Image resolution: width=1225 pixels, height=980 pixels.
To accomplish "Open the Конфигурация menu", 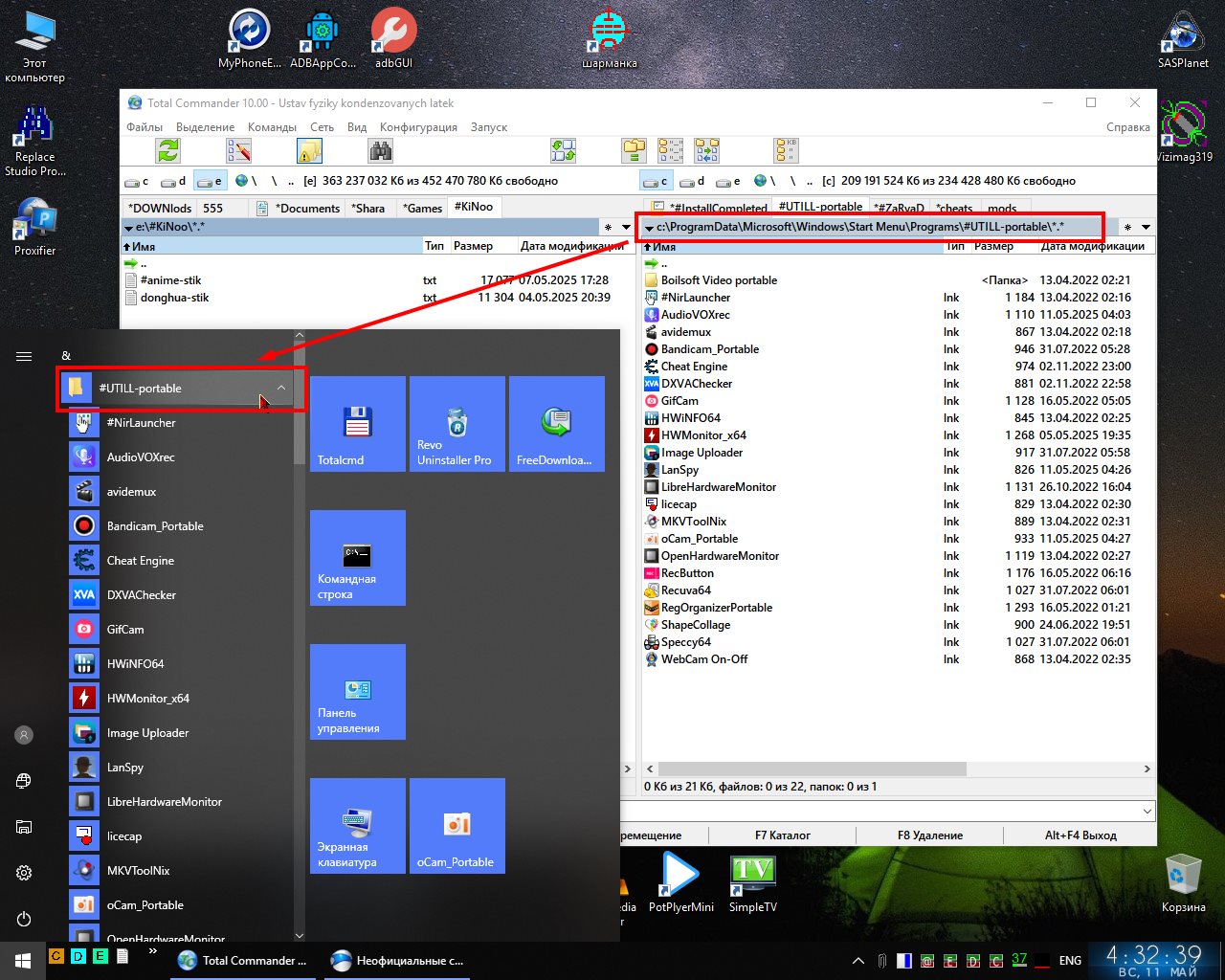I will [x=418, y=127].
